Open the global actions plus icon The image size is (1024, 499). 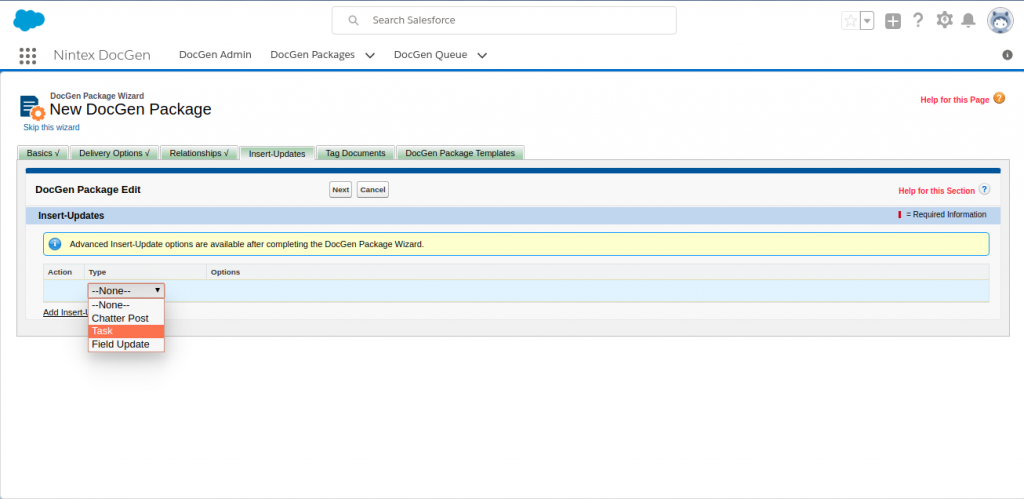coord(893,21)
